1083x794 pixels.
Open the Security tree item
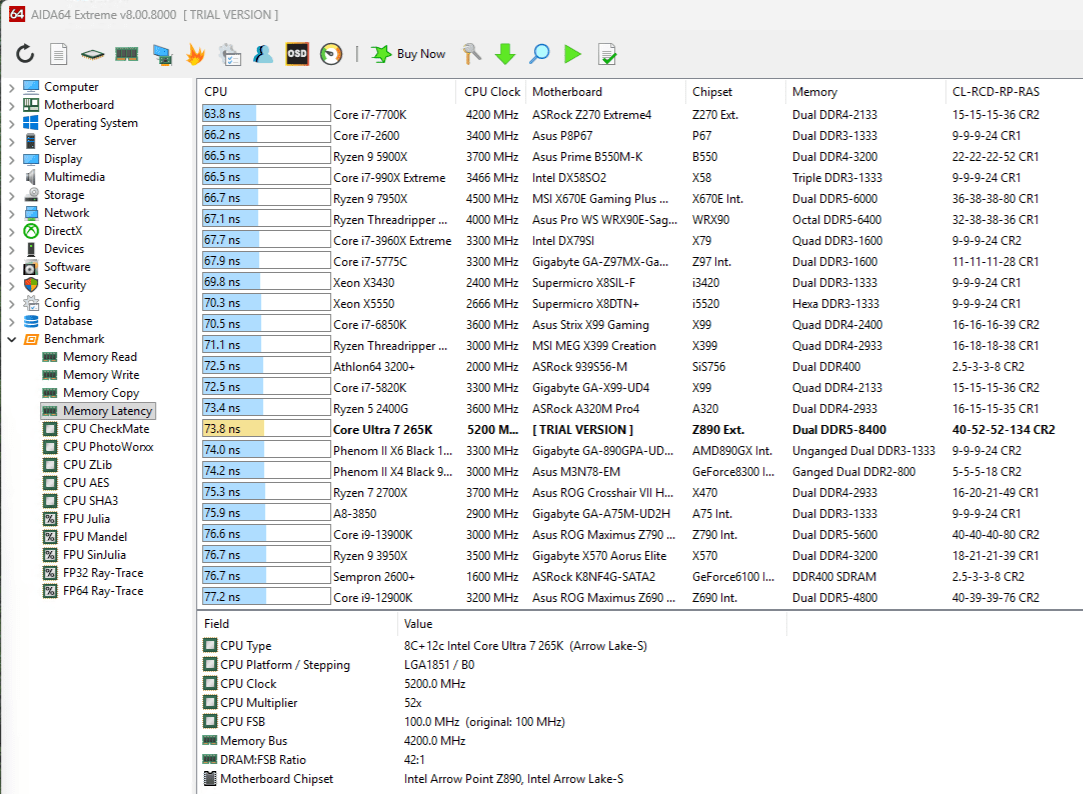[65, 285]
